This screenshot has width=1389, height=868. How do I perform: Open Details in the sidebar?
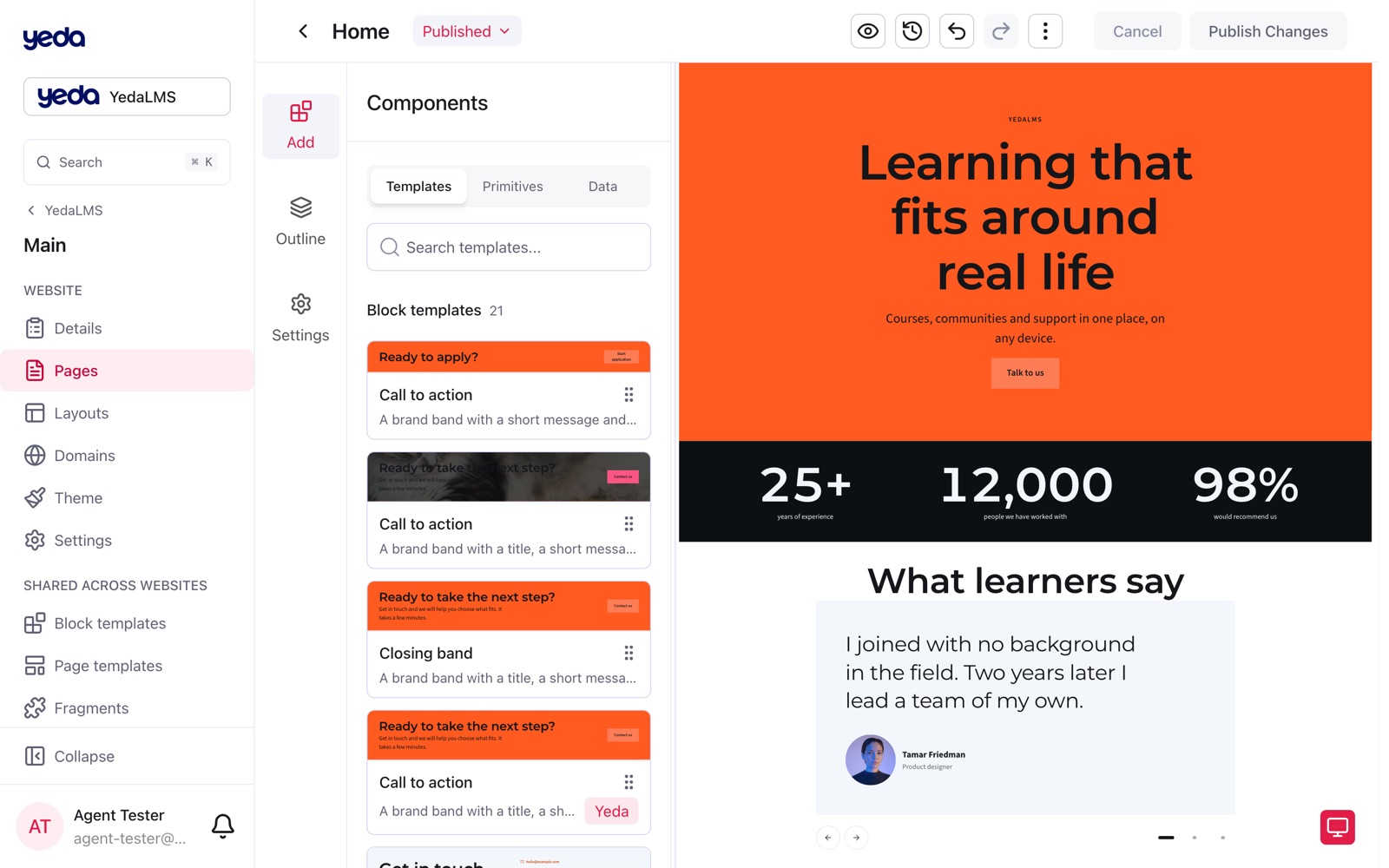[x=127, y=328]
